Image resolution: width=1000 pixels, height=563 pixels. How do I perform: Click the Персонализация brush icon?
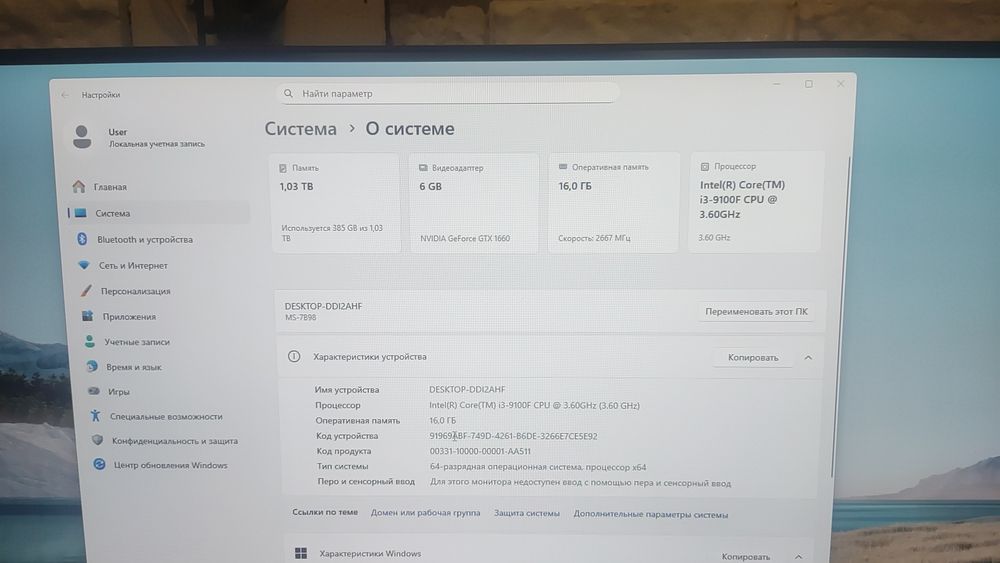click(86, 291)
